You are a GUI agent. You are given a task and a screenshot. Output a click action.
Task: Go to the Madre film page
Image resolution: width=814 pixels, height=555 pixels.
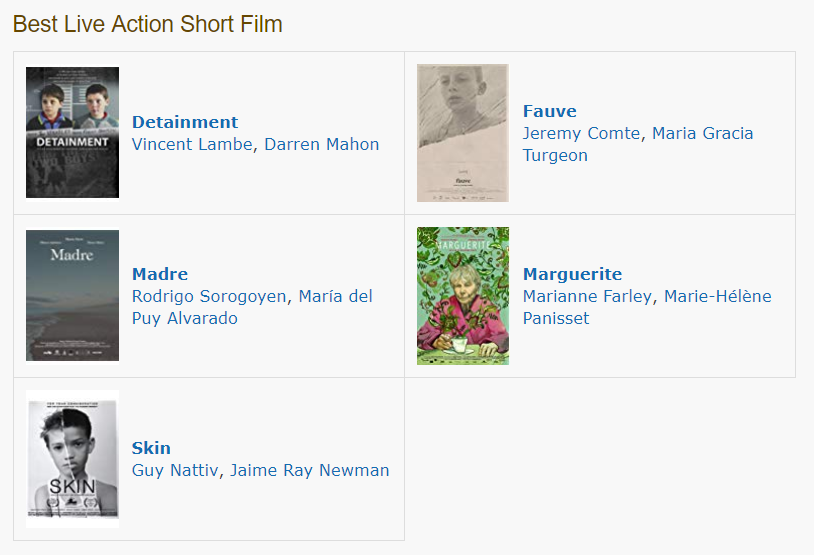(x=160, y=274)
